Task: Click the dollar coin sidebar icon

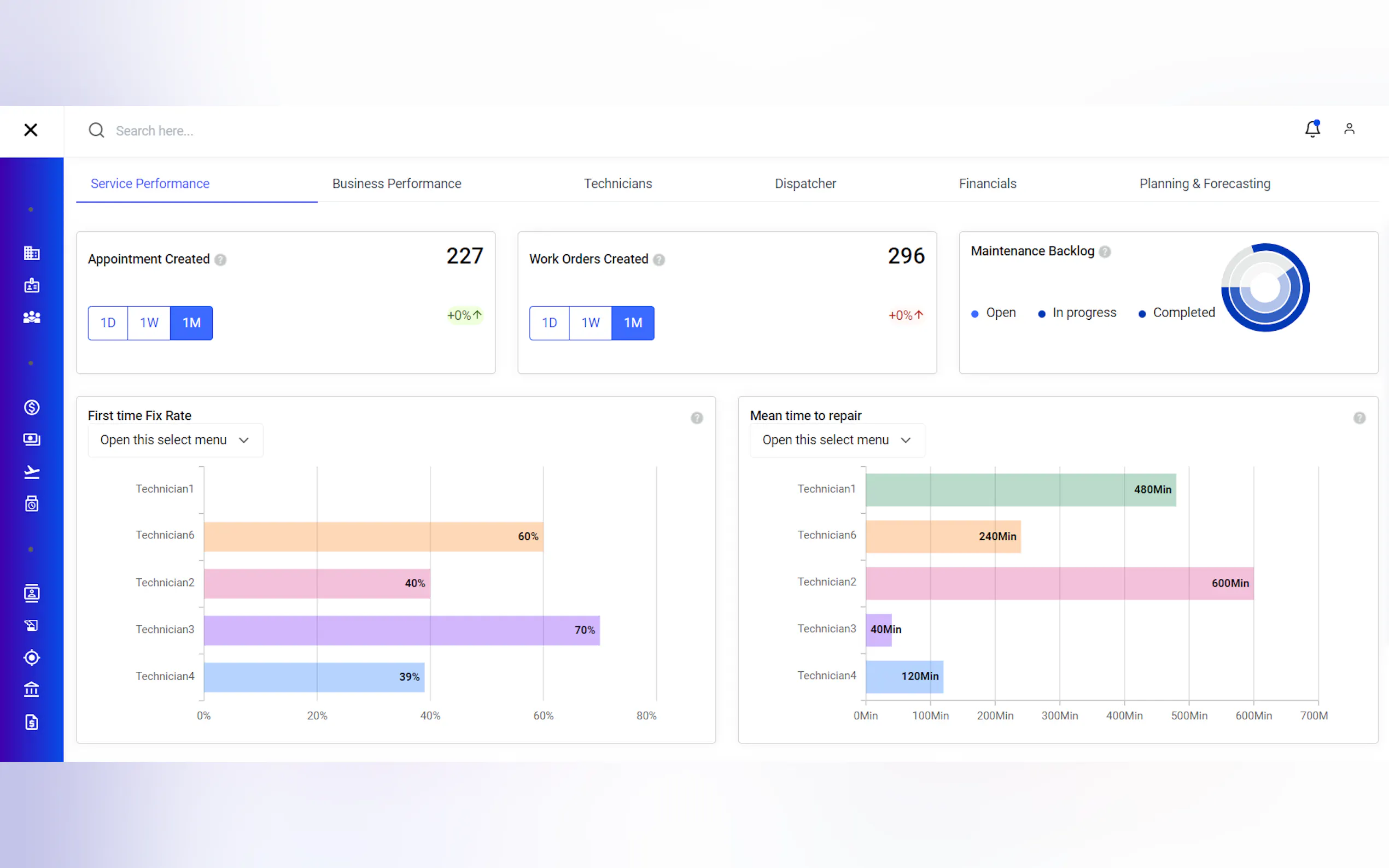Action: [x=32, y=407]
